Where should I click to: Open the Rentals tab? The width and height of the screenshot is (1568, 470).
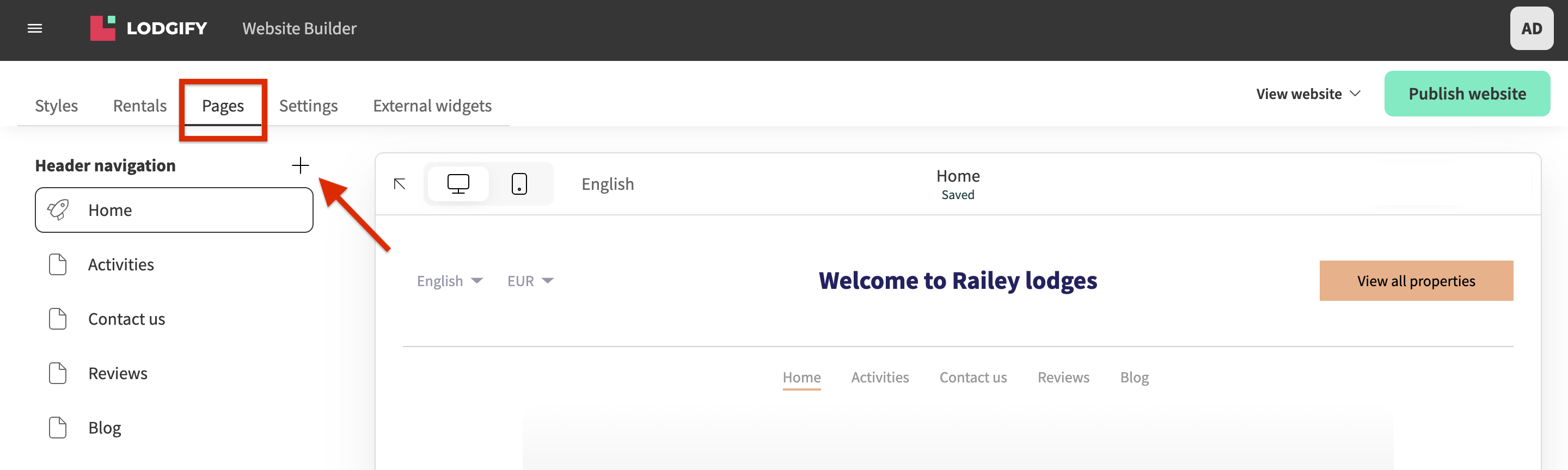(x=139, y=106)
